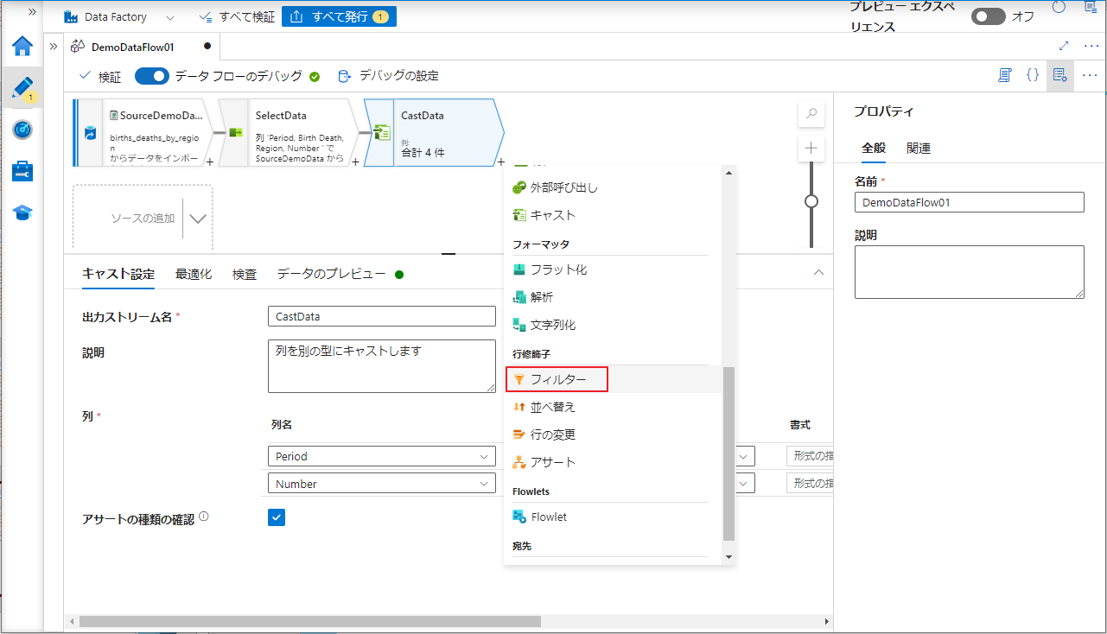Click ソースの追加 (Add source)
Viewport: 1107px width, 634px height.
(x=143, y=218)
